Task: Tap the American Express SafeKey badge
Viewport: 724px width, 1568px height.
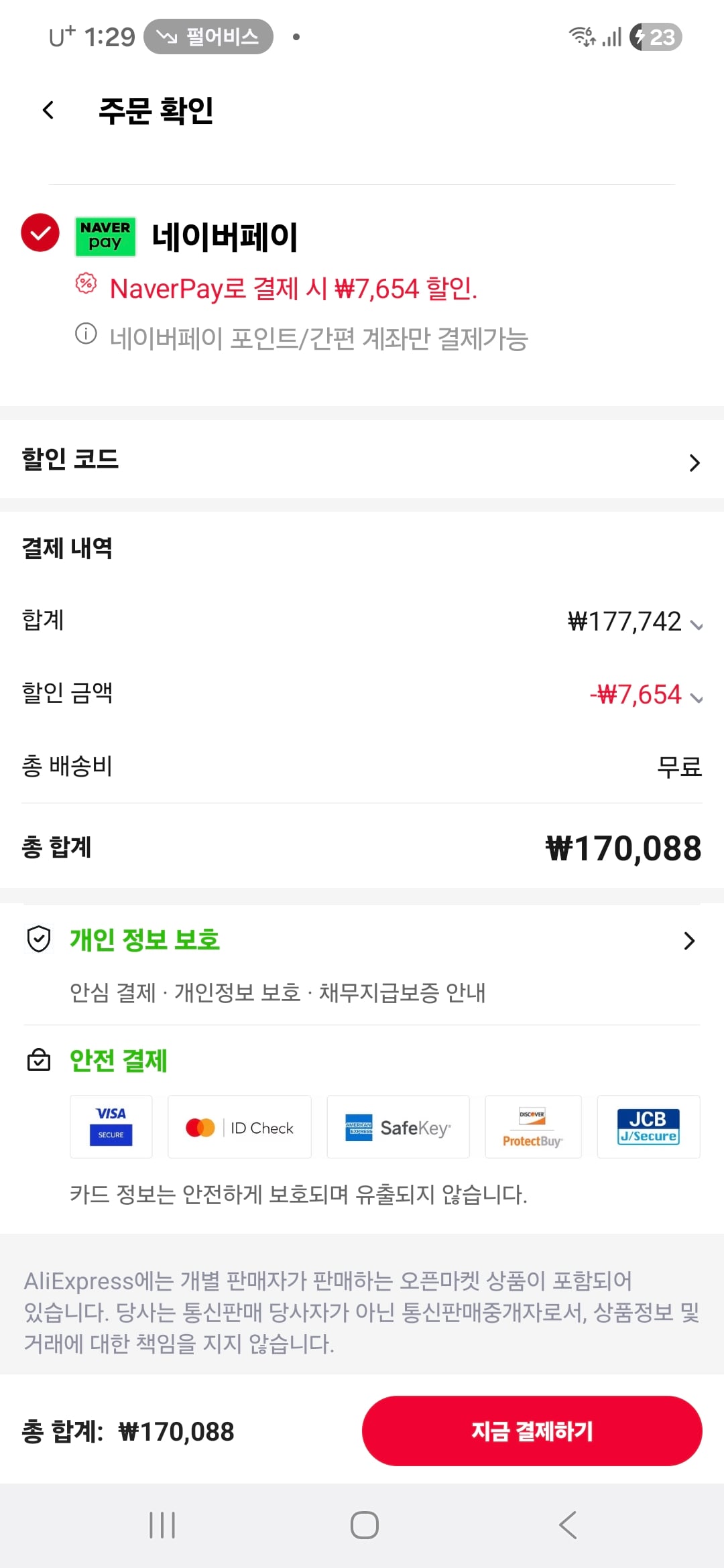Action: click(398, 1127)
